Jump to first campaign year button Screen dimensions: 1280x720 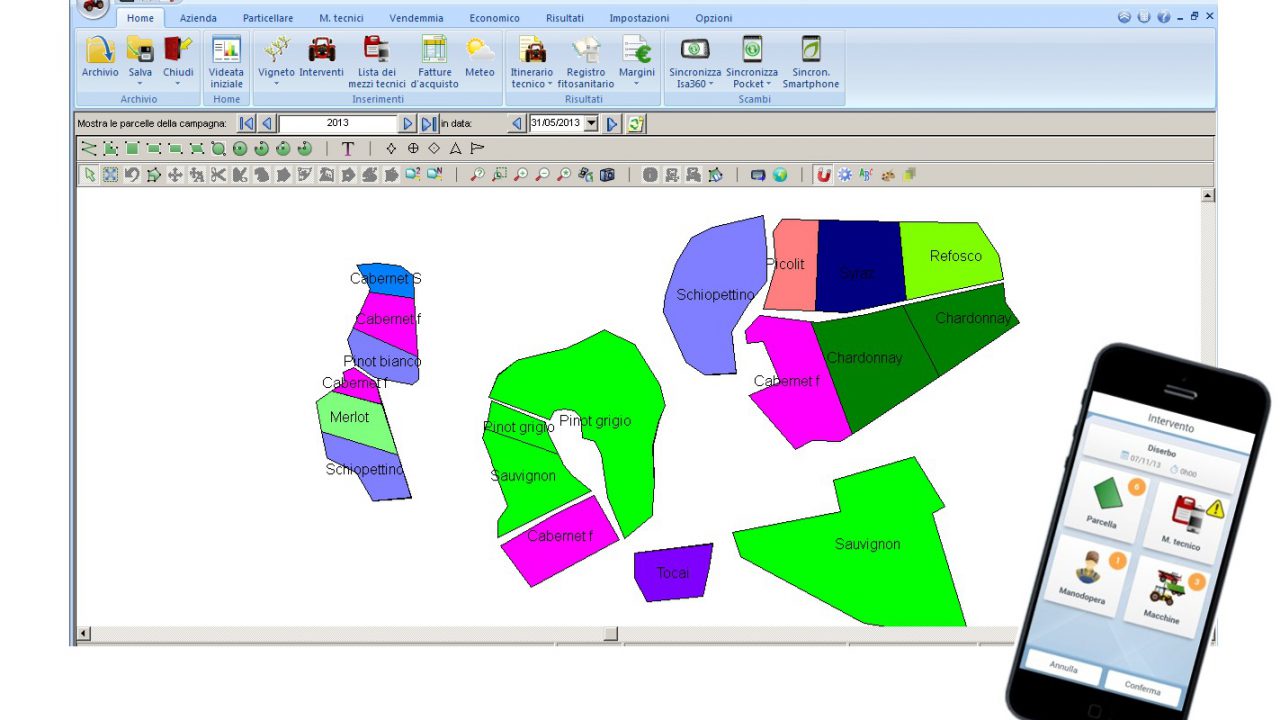pos(246,124)
